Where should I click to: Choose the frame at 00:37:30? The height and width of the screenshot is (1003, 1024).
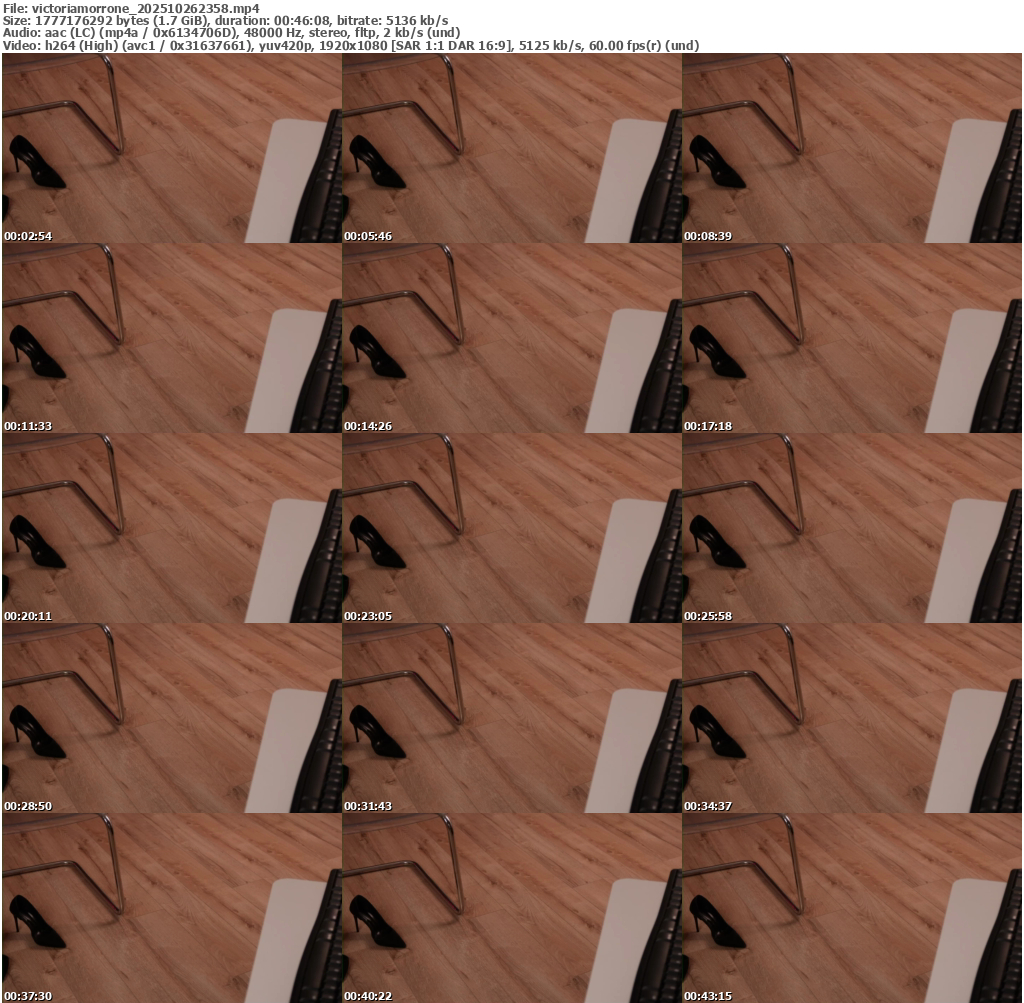(172, 908)
